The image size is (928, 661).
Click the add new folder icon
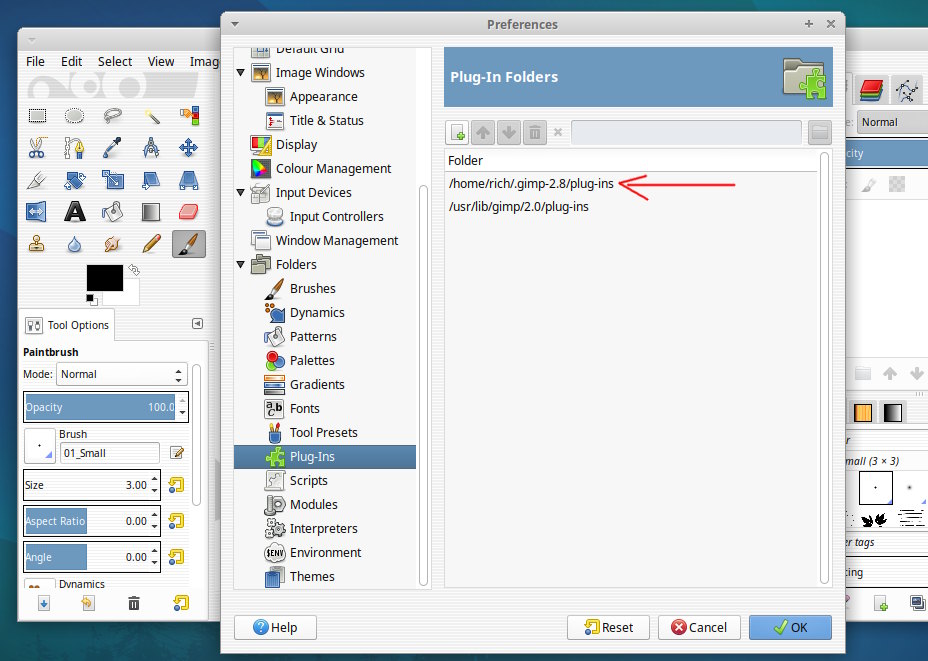(x=457, y=133)
